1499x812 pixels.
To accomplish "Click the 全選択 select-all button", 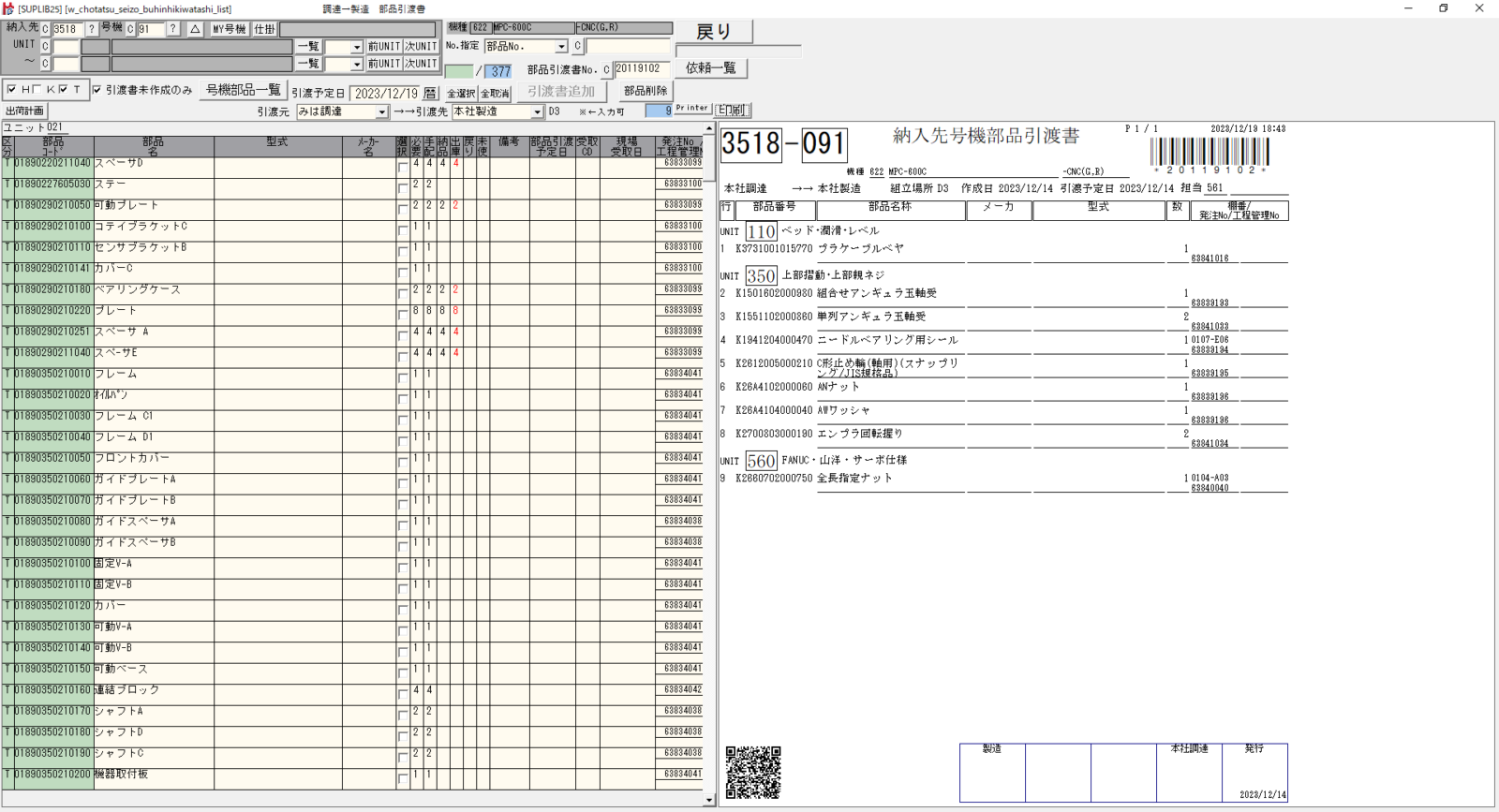I will [461, 94].
